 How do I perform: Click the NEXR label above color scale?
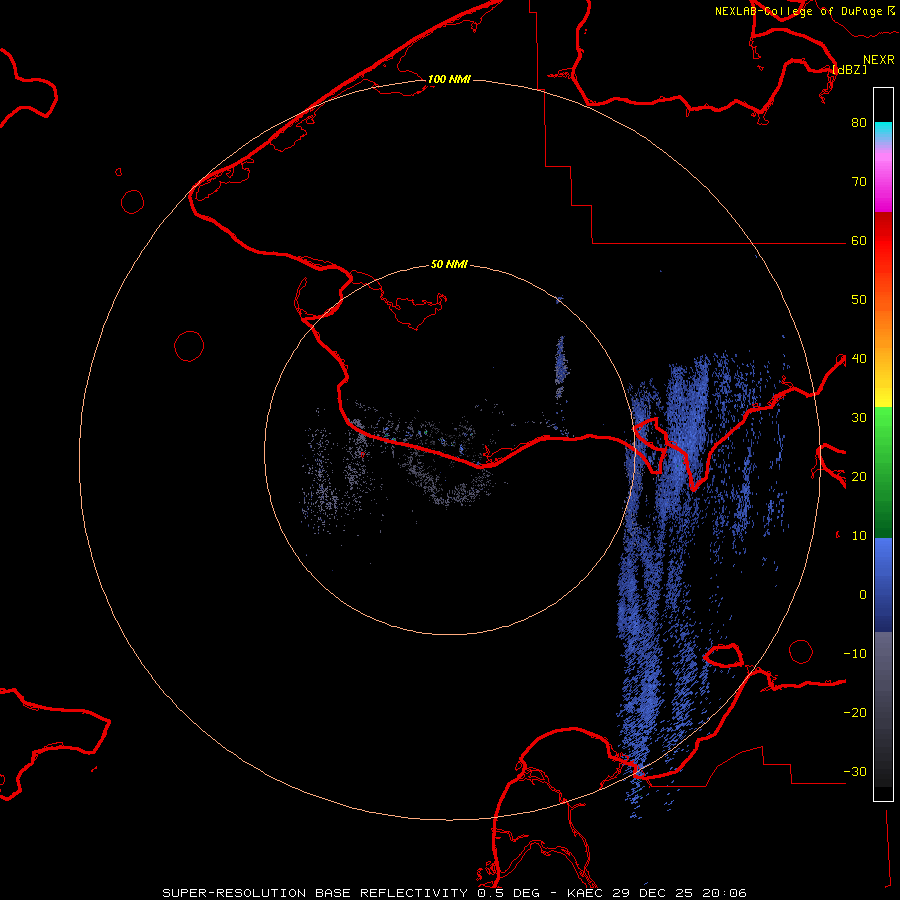[879, 60]
